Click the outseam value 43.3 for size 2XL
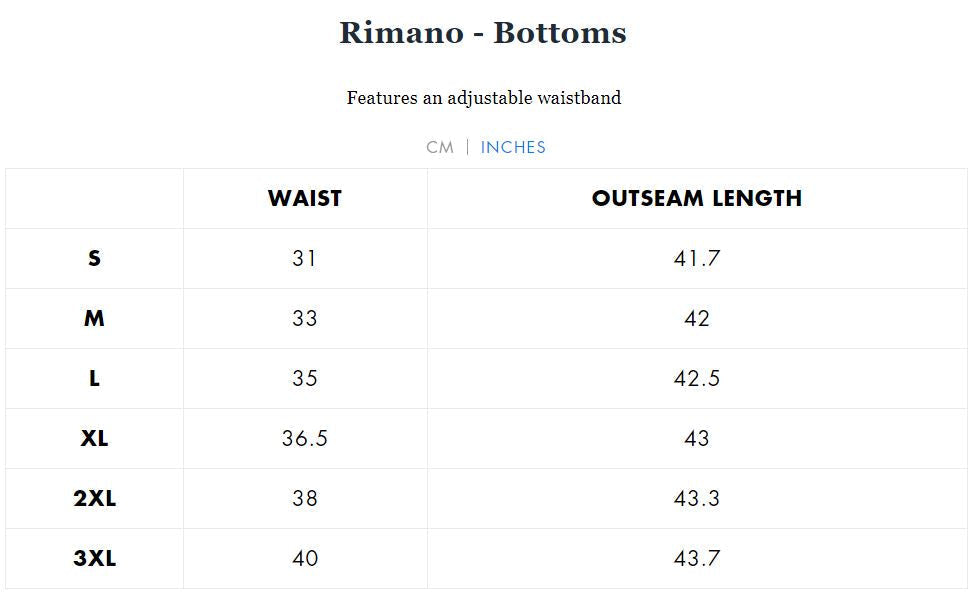 697,498
